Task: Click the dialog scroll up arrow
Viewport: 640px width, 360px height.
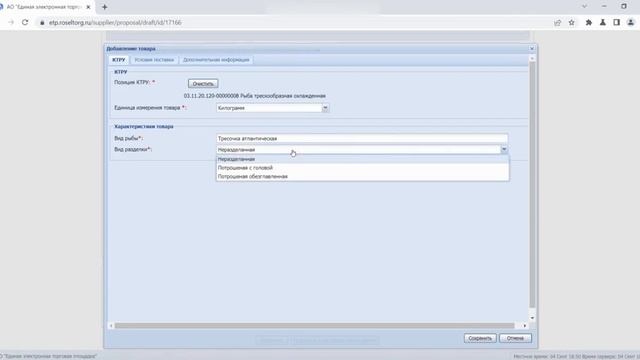Action: (532, 59)
